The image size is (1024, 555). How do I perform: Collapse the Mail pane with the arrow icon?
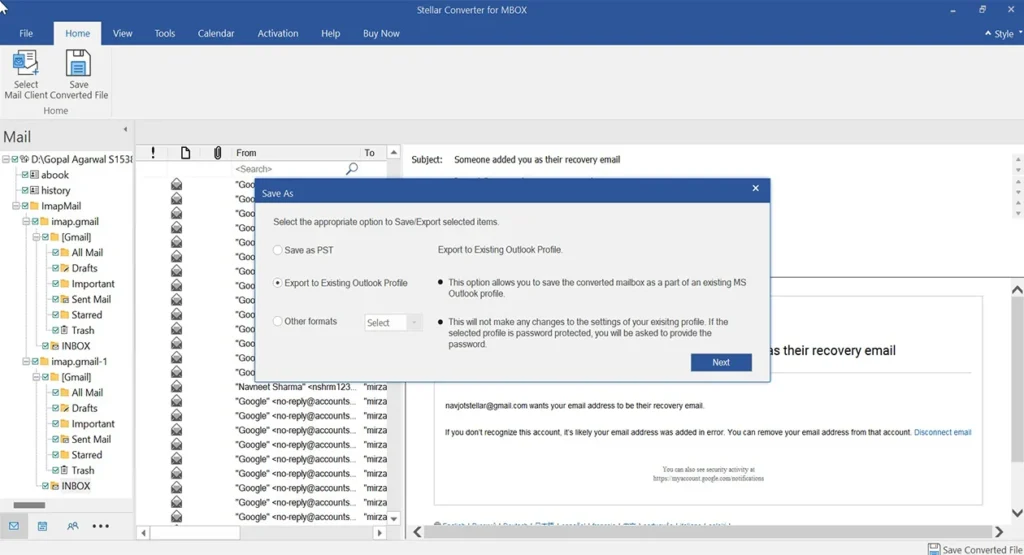pyautogui.click(x=125, y=129)
